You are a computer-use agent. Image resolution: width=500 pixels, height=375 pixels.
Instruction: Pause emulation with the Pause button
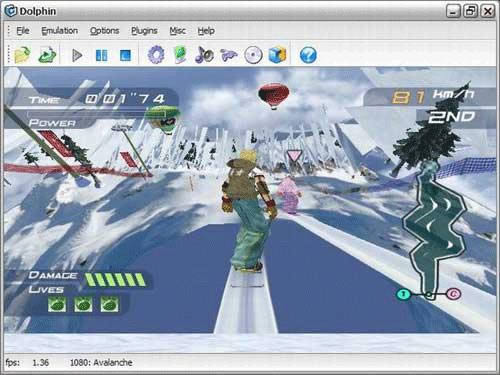click(x=102, y=55)
